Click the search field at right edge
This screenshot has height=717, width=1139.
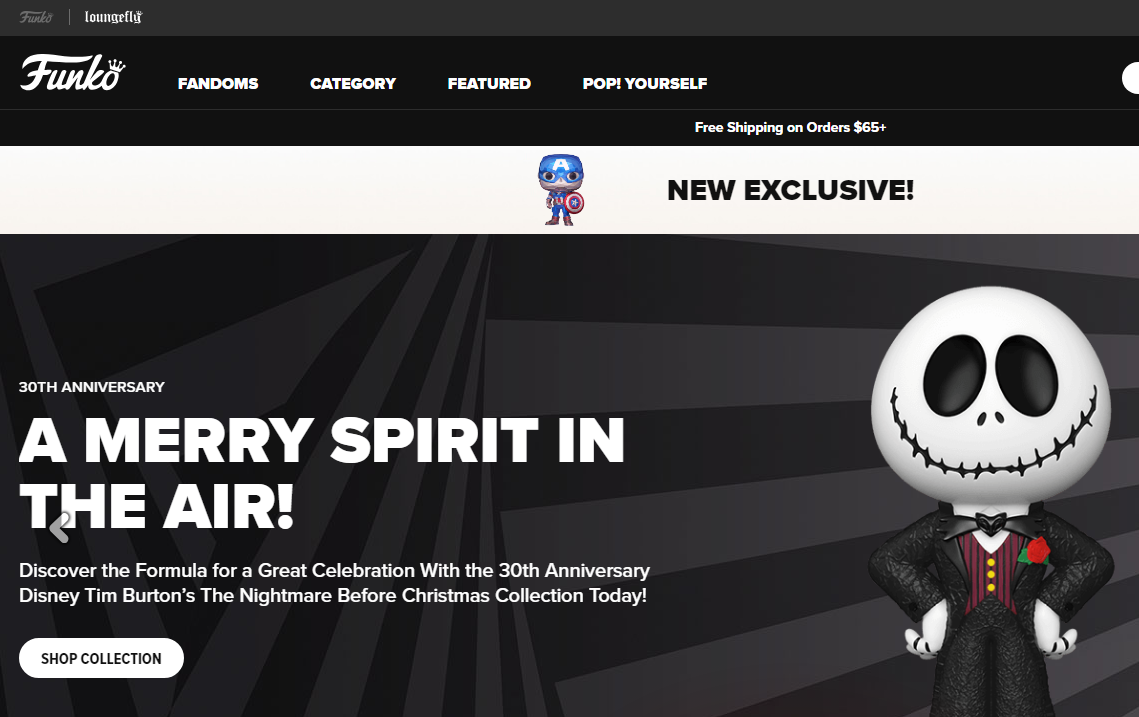(x=1130, y=78)
